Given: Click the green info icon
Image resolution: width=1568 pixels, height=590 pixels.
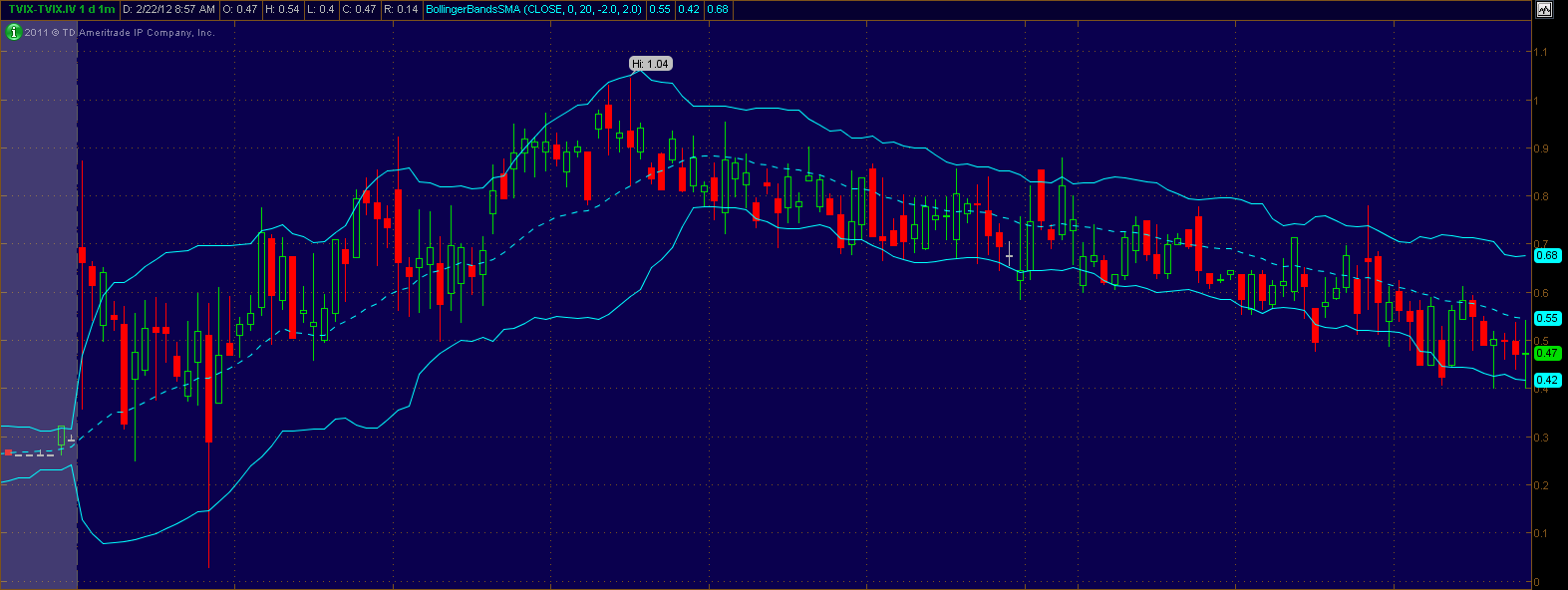Looking at the screenshot, I should (x=13, y=32).
